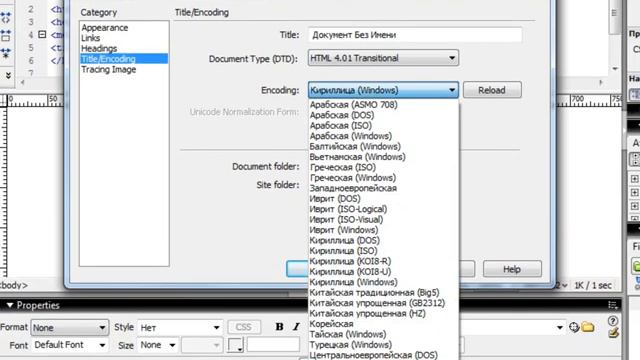Click Browse for File folder icon
Screen dimensions: 640x360
point(588,327)
